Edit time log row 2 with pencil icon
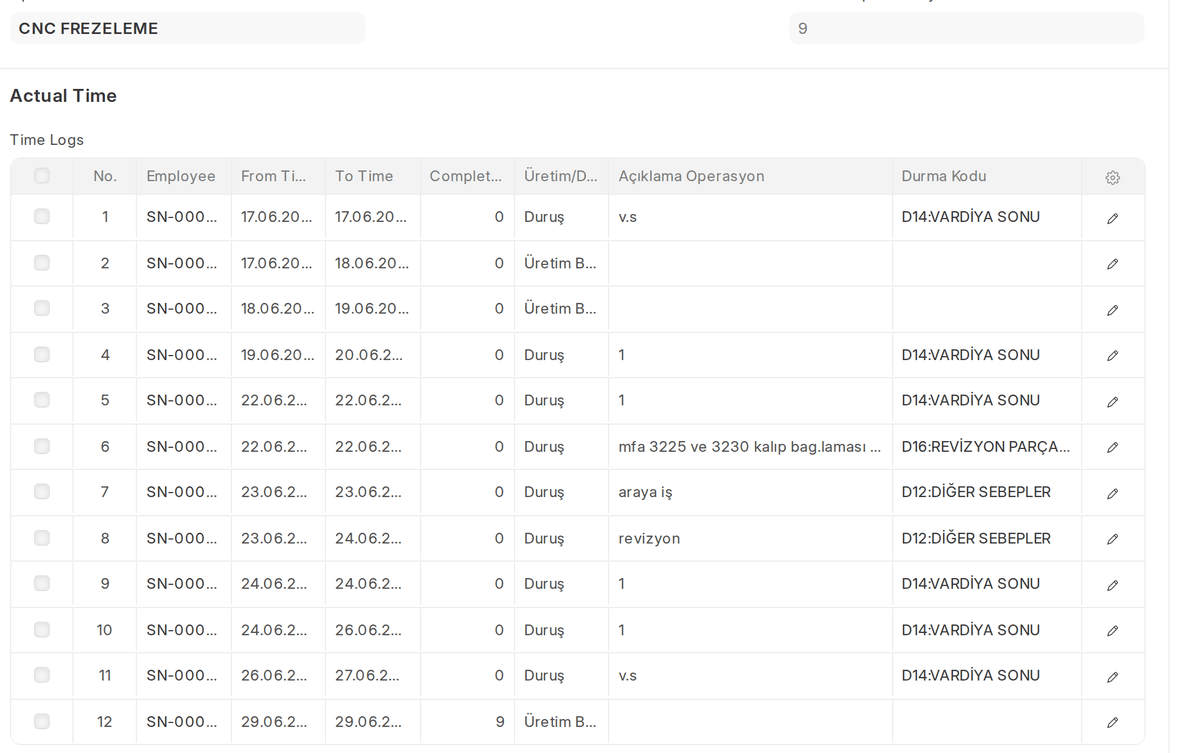Viewport: 1200px width, 753px height. coord(1112,264)
